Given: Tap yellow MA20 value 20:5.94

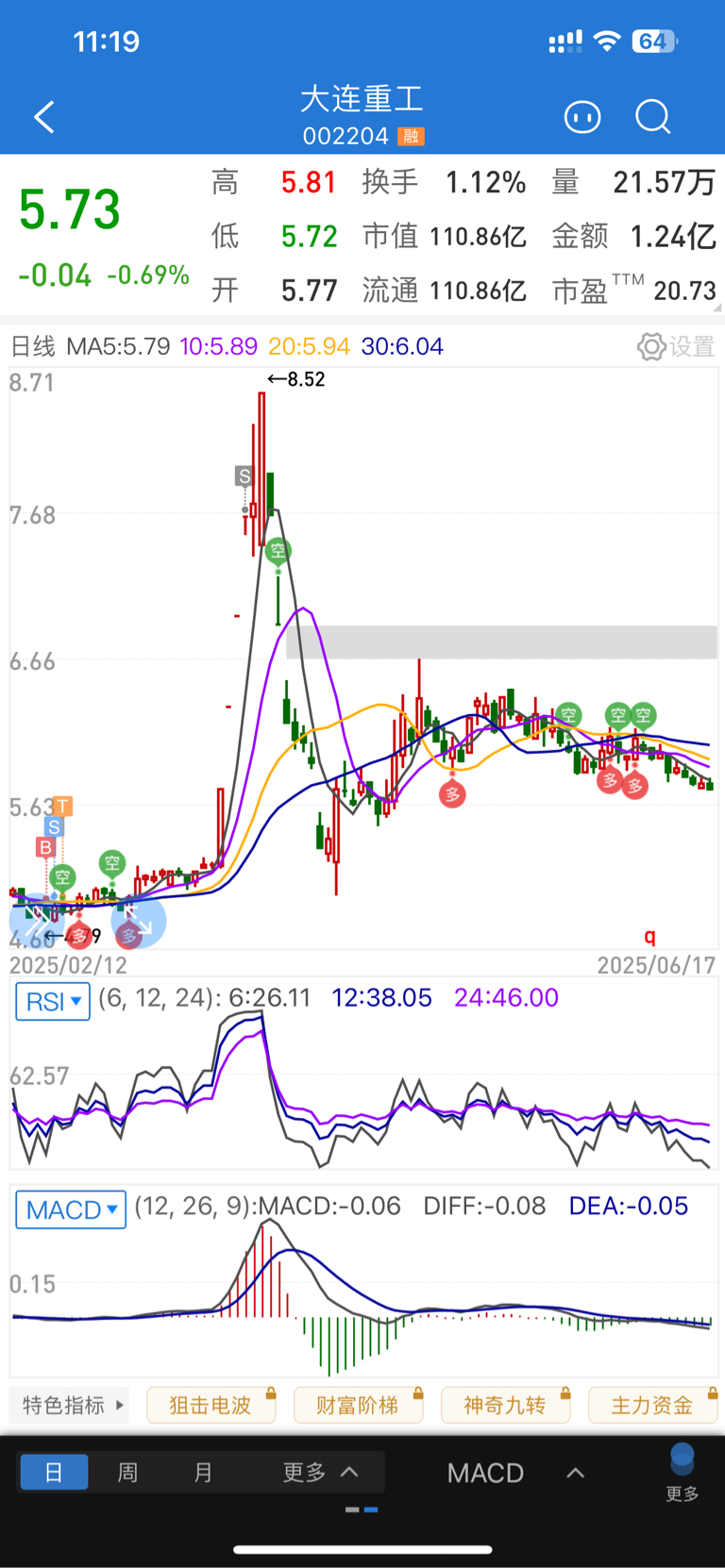Looking at the screenshot, I should point(309,346).
